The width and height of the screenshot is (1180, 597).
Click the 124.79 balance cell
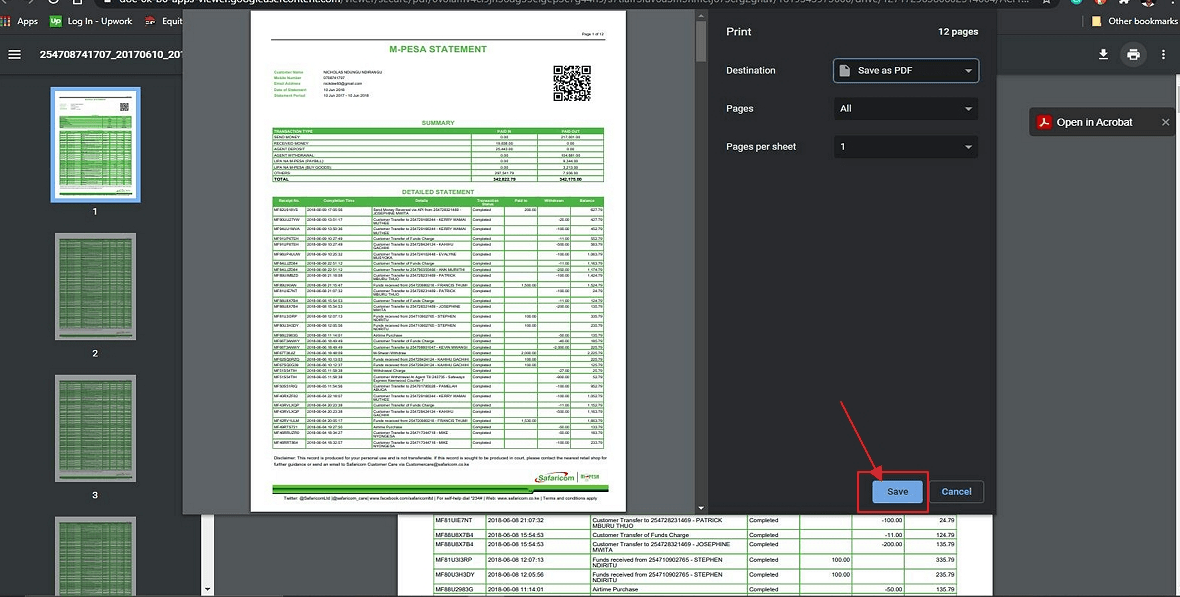[945, 535]
